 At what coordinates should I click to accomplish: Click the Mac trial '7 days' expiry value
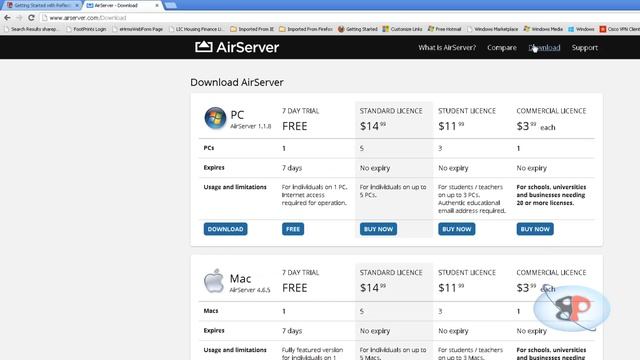[292, 331]
